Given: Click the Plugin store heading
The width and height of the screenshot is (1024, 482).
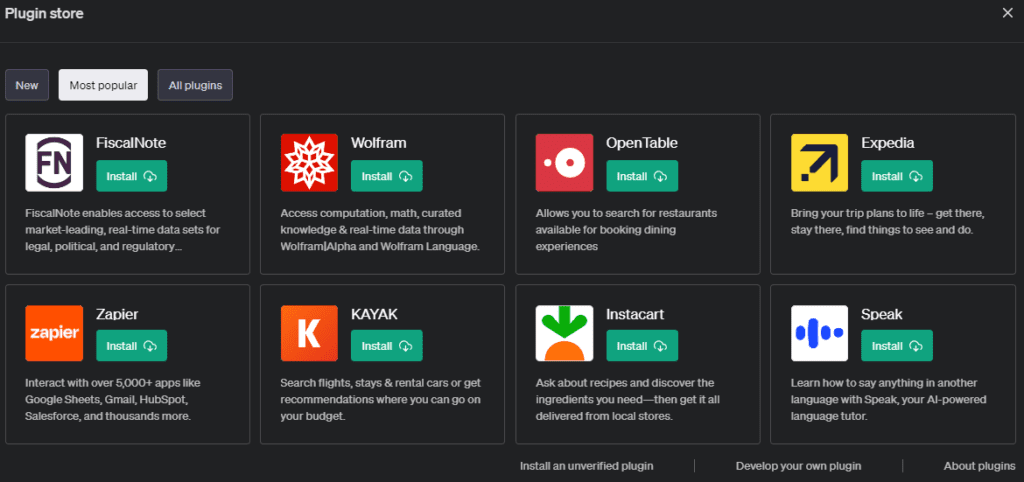Looking at the screenshot, I should pyautogui.click(x=44, y=13).
